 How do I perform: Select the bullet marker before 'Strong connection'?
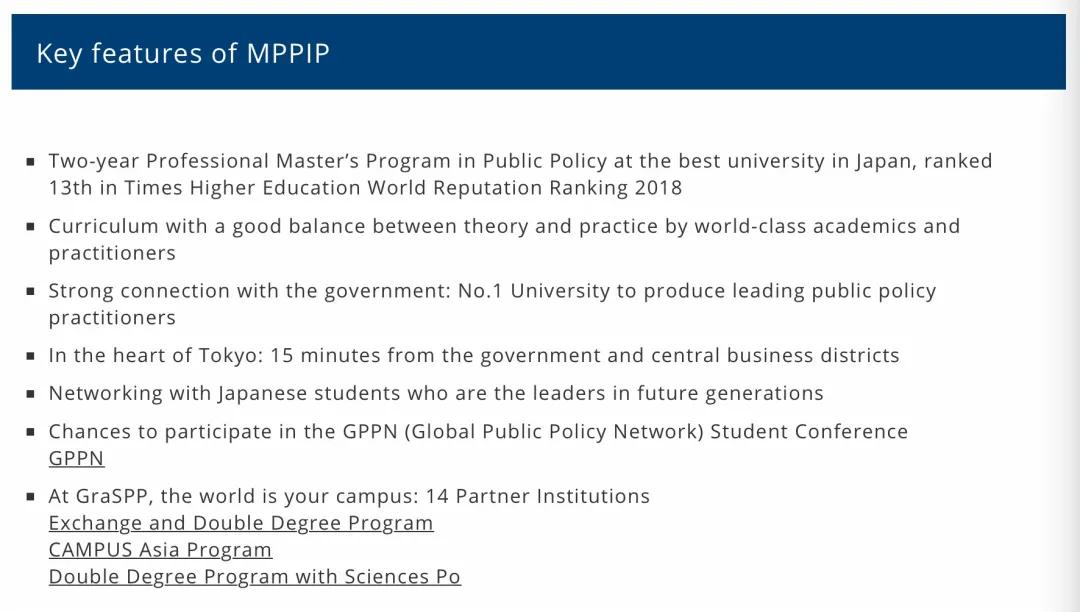pos(31,292)
